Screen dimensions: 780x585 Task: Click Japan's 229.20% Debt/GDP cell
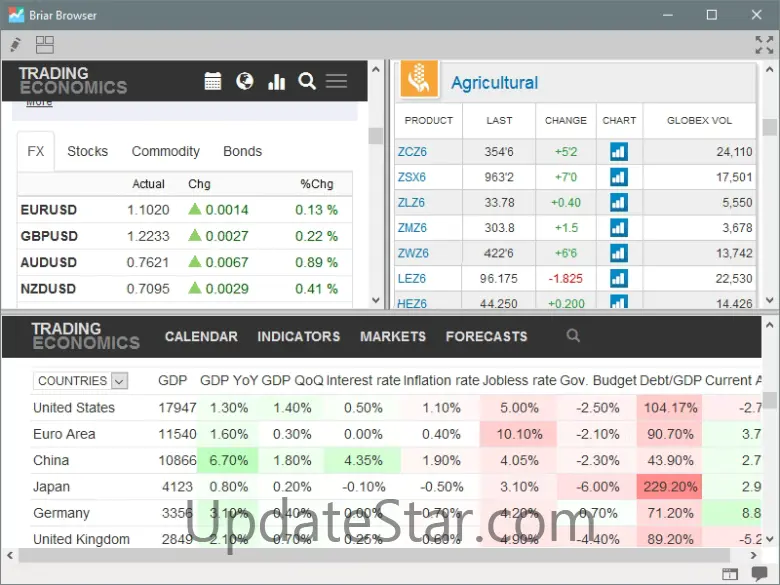pos(670,487)
